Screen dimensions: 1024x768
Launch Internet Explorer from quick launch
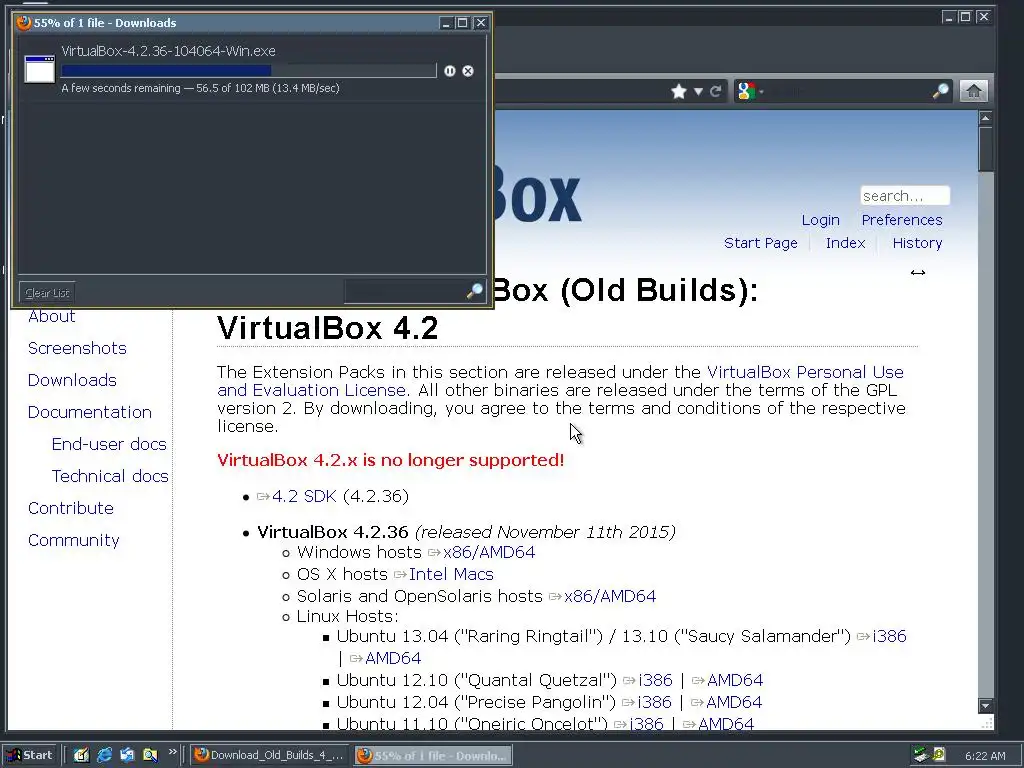(104, 755)
